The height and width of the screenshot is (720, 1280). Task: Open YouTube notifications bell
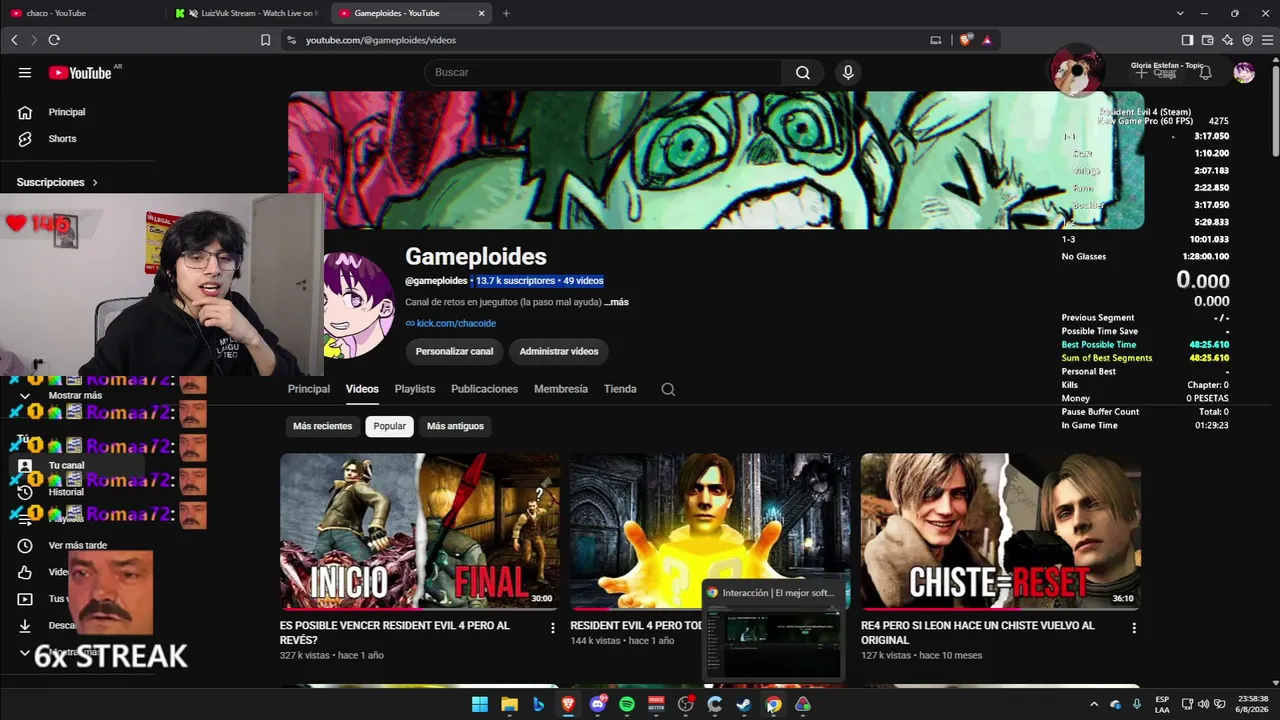[1205, 73]
